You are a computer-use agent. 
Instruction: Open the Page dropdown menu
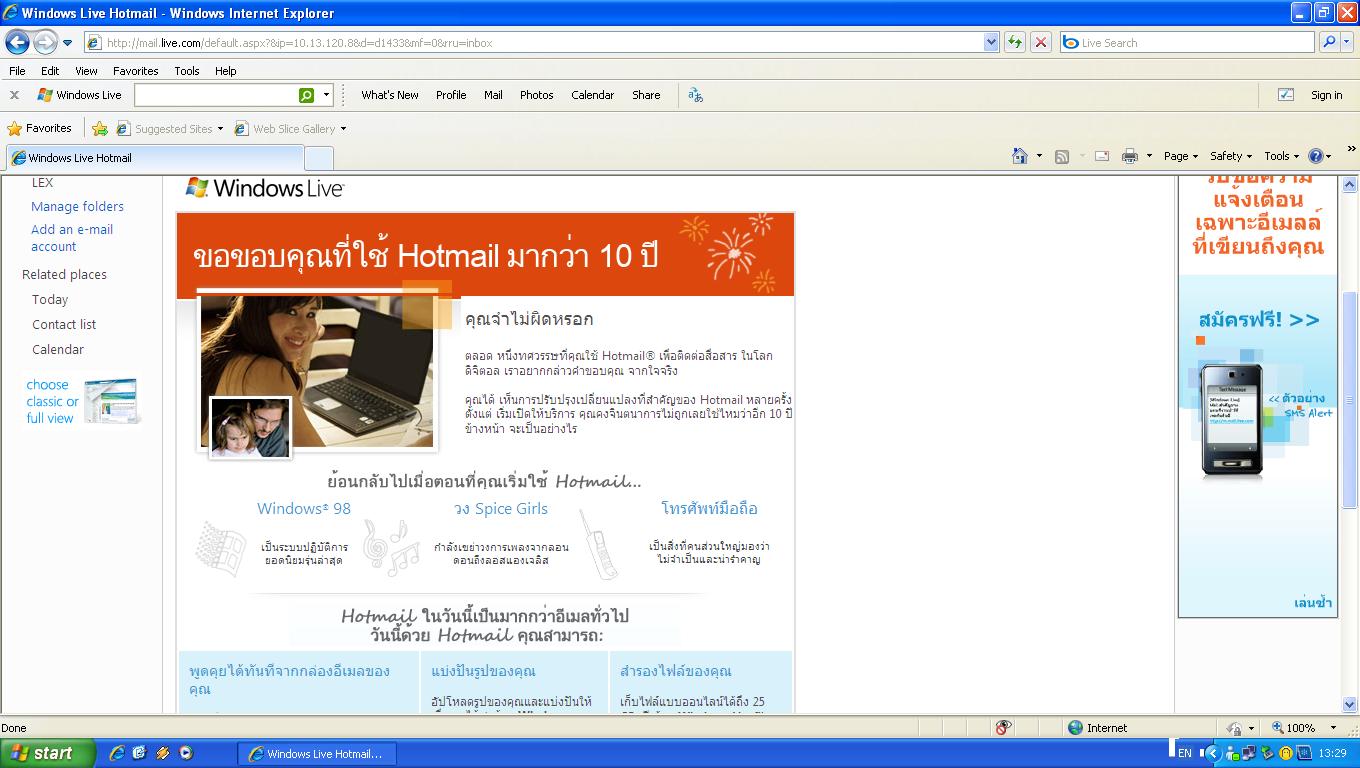click(x=1181, y=156)
